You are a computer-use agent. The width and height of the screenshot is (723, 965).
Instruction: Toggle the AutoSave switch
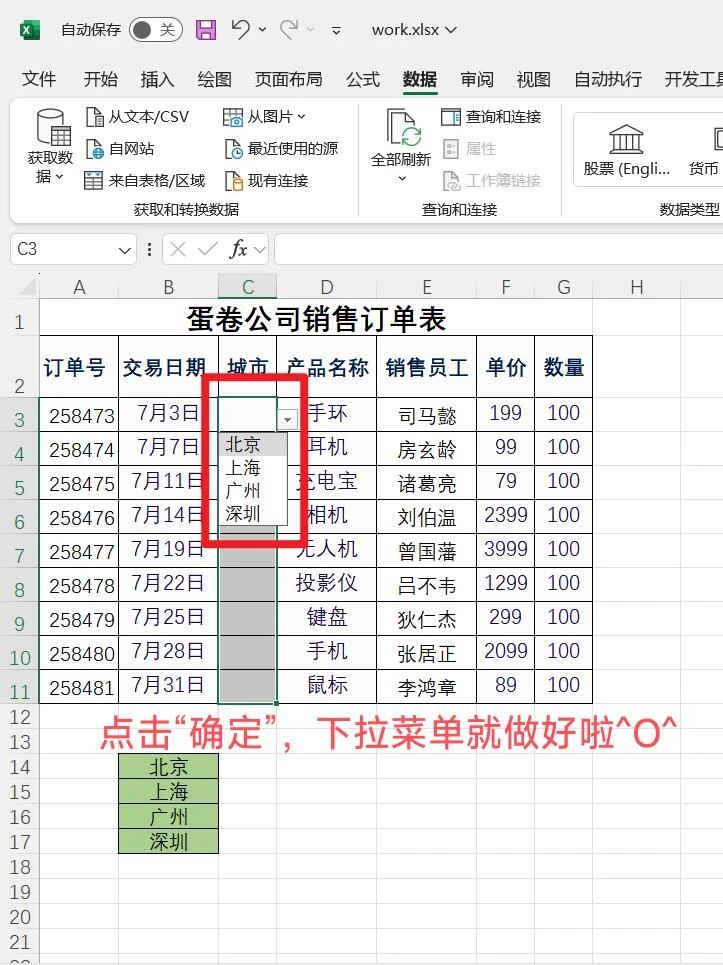pos(155,30)
